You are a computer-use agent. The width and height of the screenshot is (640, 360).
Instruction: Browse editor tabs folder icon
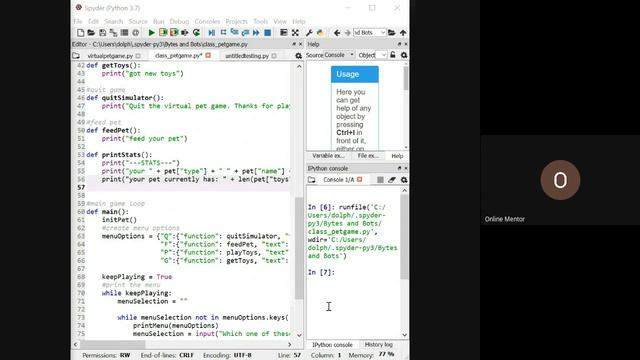tap(76, 56)
